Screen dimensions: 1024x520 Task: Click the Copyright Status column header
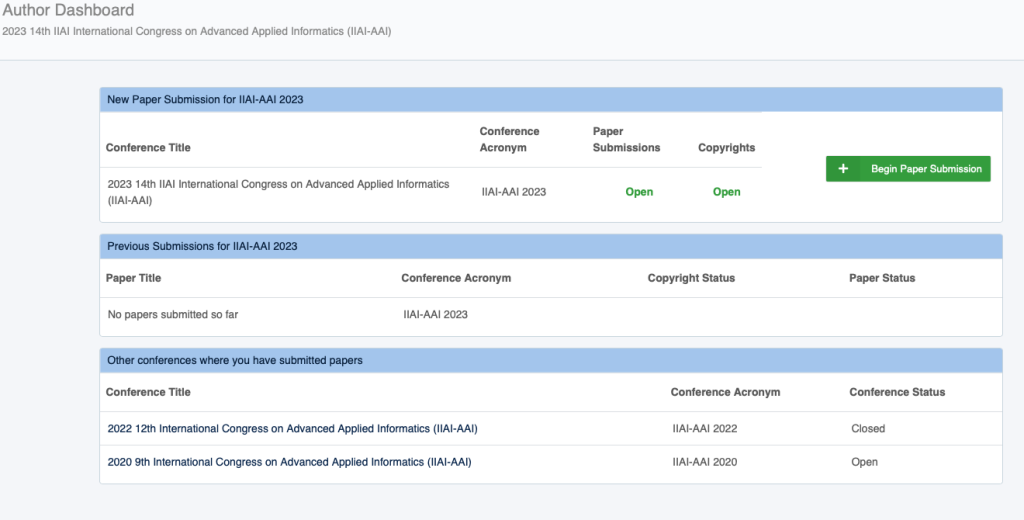(691, 278)
